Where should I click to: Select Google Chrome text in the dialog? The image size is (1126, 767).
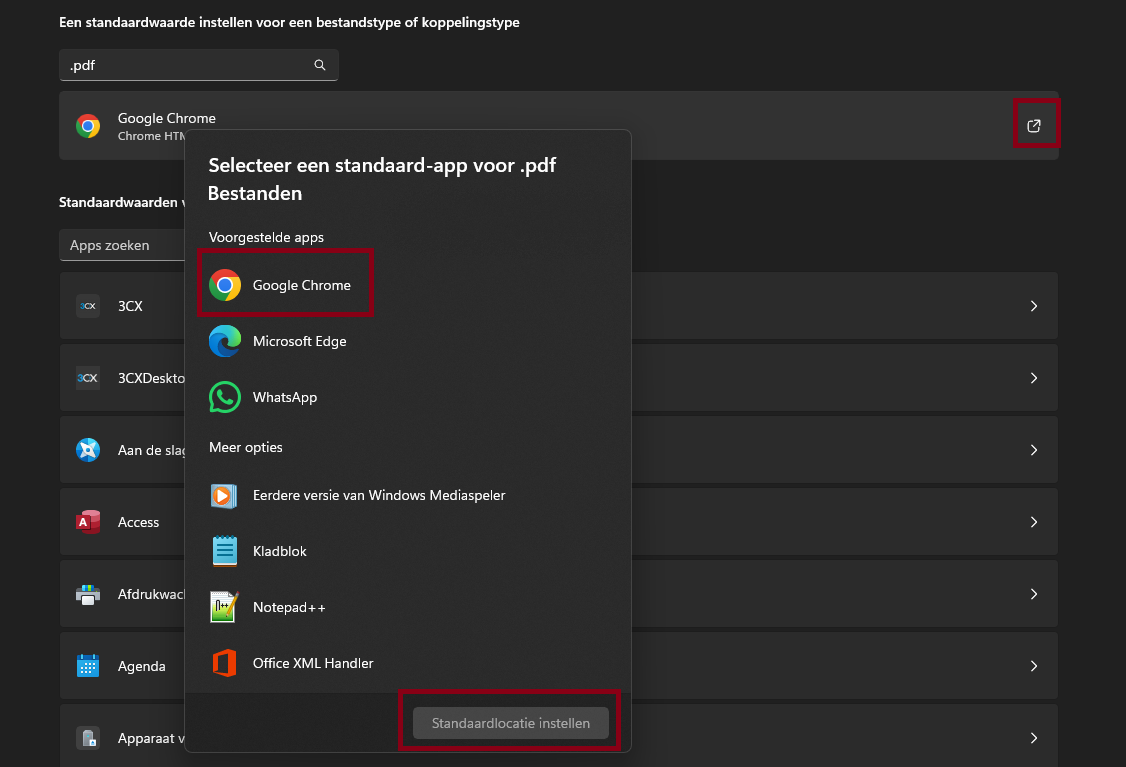coord(302,285)
